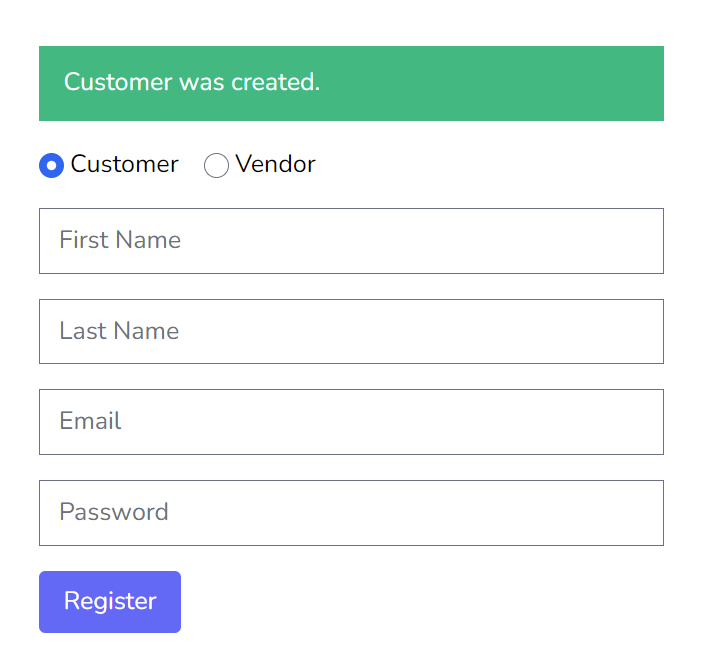The image size is (711, 661).
Task: Focus the First Name input field
Action: coord(351,241)
